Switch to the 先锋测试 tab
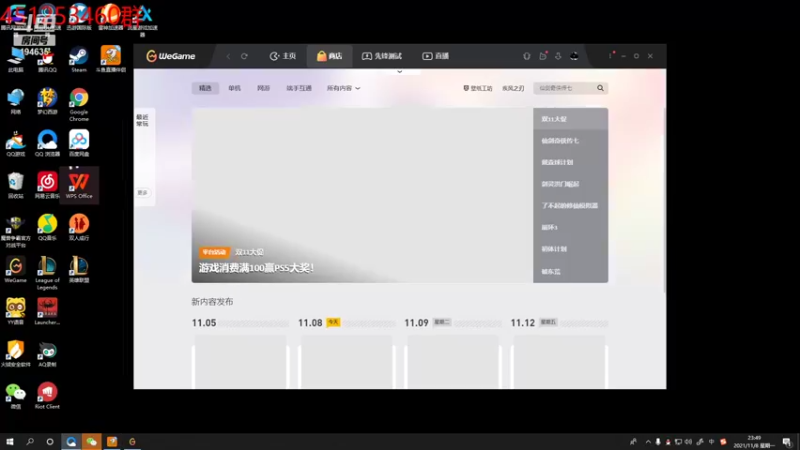The height and width of the screenshot is (450, 800). click(382, 56)
